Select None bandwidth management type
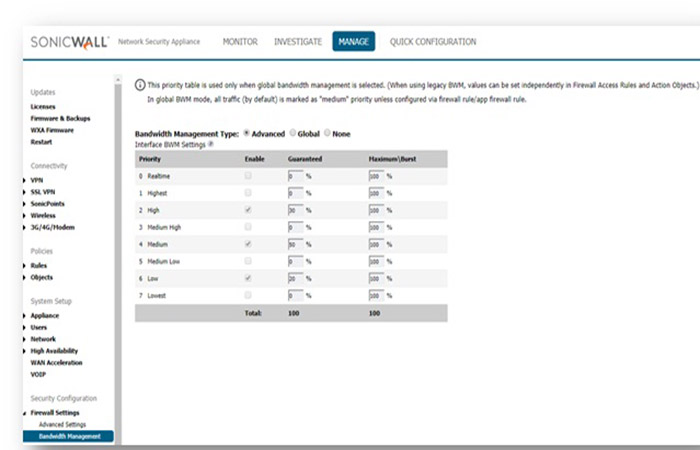 coord(327,133)
